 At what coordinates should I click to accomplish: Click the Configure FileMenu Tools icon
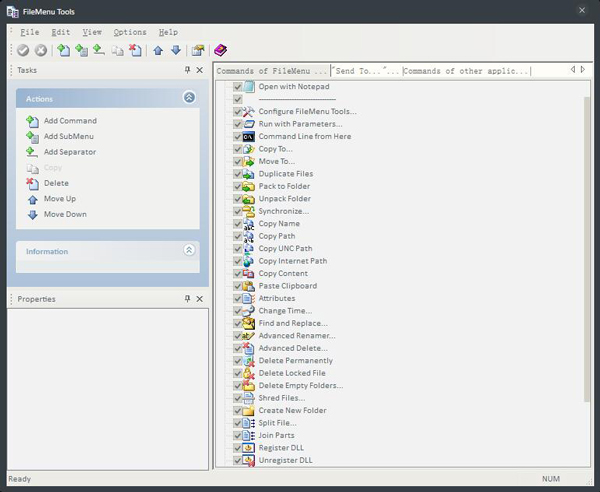(x=249, y=112)
